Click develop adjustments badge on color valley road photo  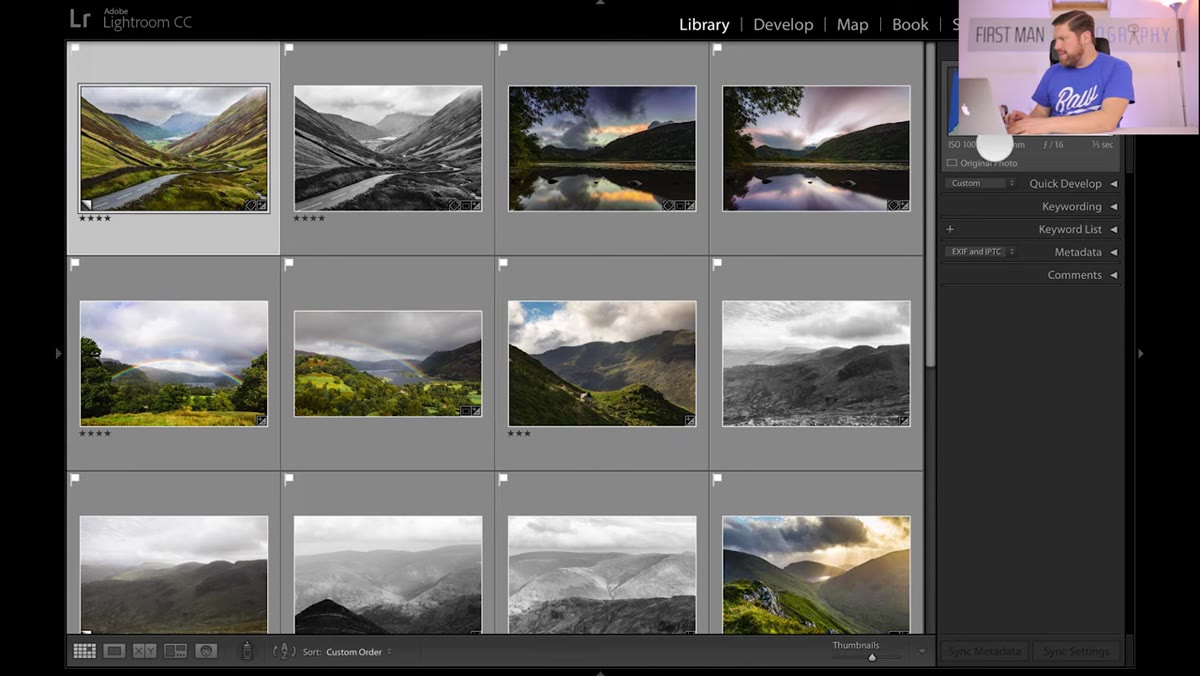[x=262, y=205]
